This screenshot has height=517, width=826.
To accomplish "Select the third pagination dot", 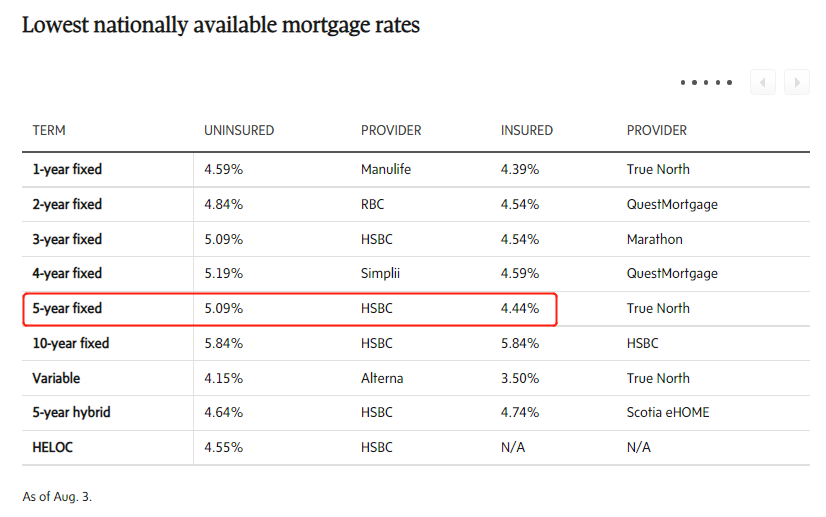I will pos(706,82).
